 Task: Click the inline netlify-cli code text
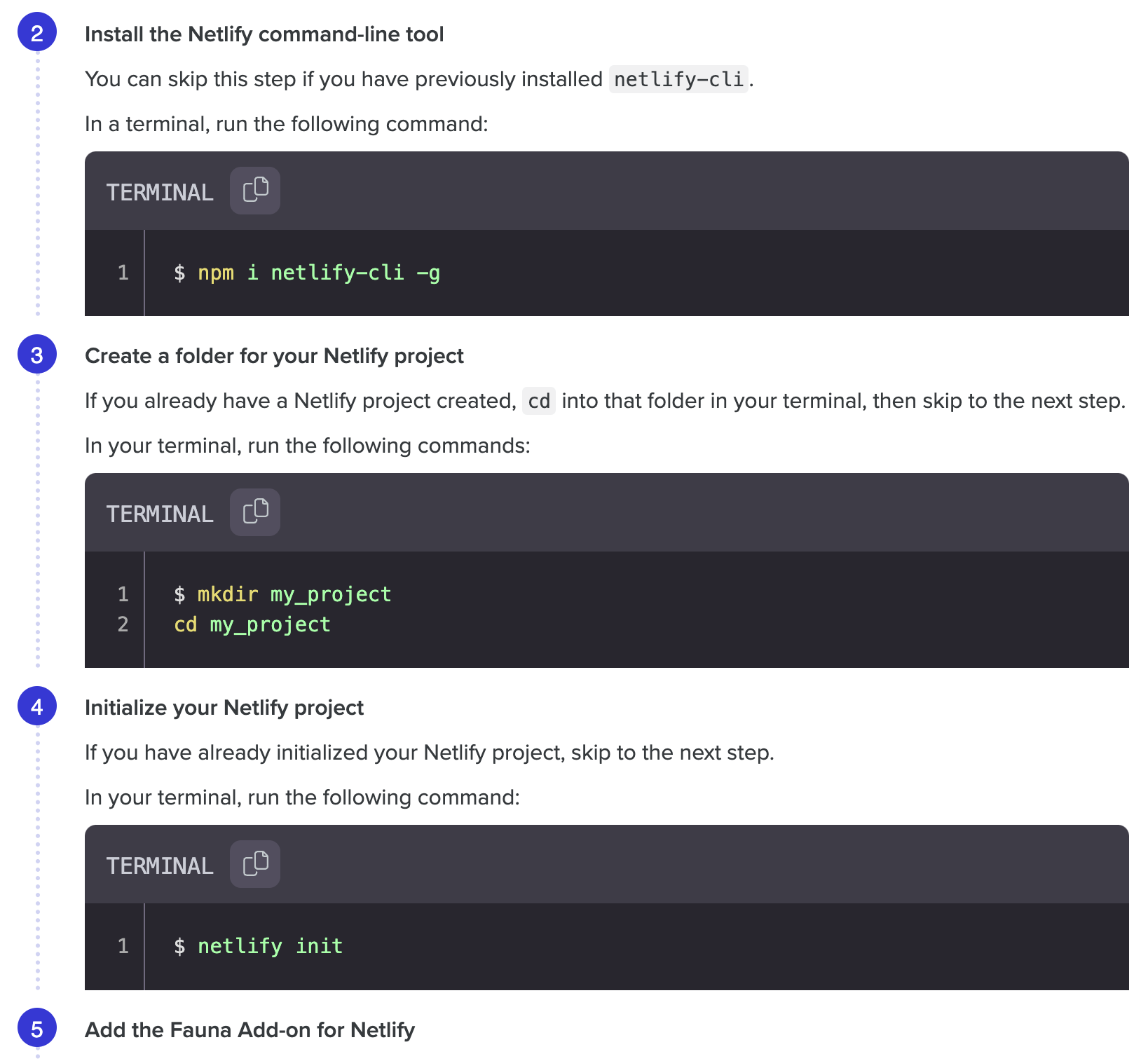coord(678,79)
